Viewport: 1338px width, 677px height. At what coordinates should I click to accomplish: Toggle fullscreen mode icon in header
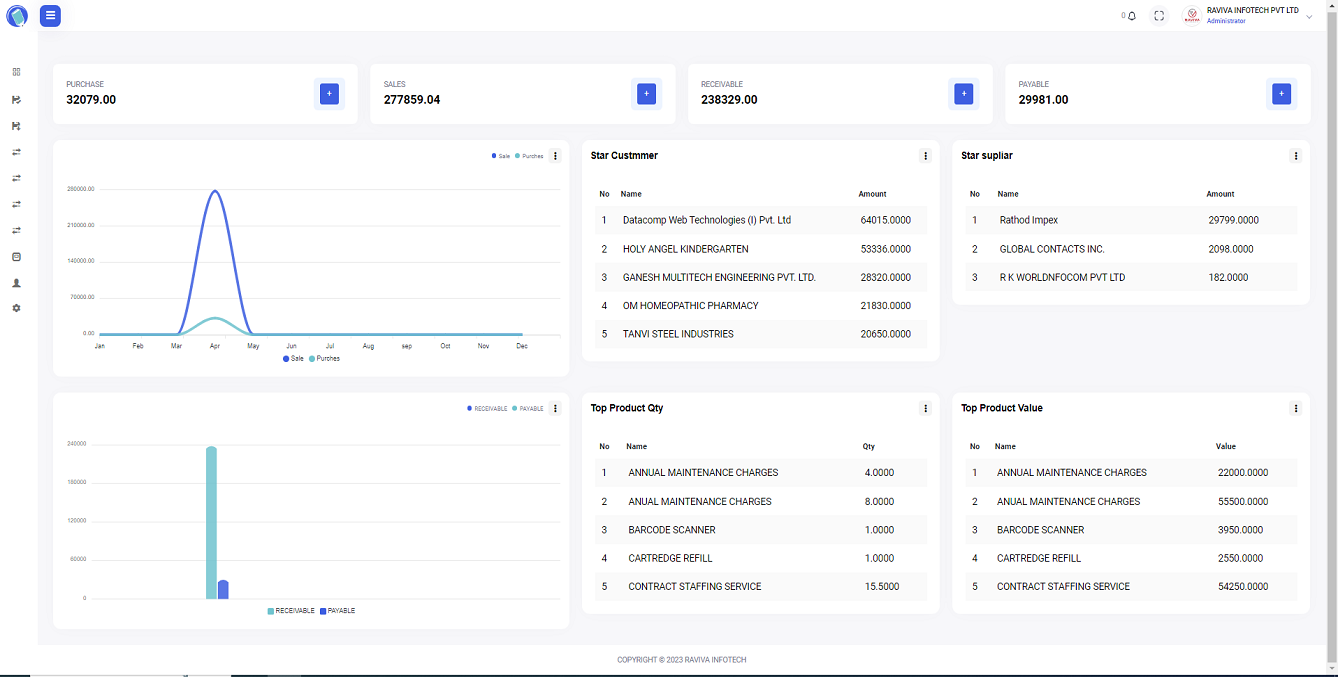coord(1159,16)
